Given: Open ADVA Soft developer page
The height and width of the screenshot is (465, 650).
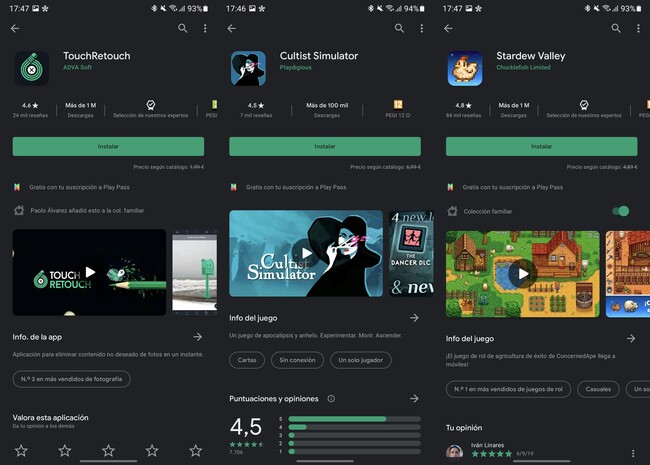Looking at the screenshot, I should [78, 67].
